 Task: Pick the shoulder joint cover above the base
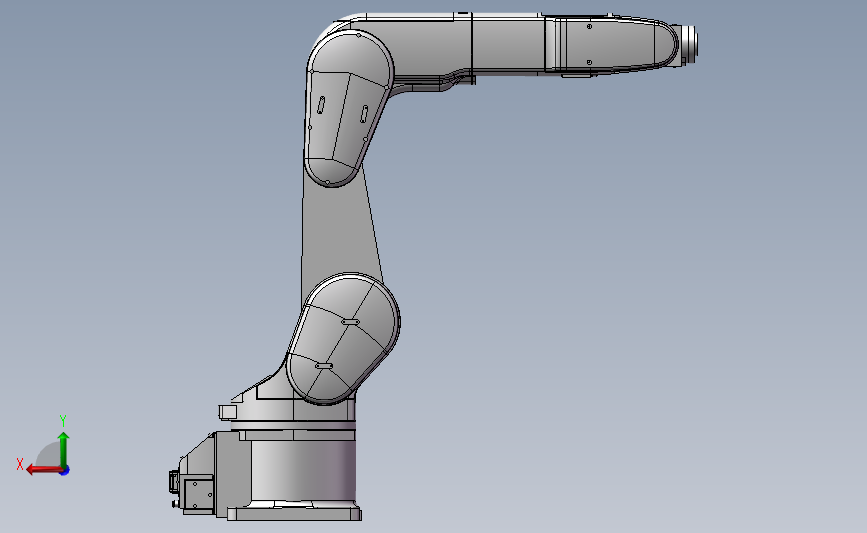(343, 338)
